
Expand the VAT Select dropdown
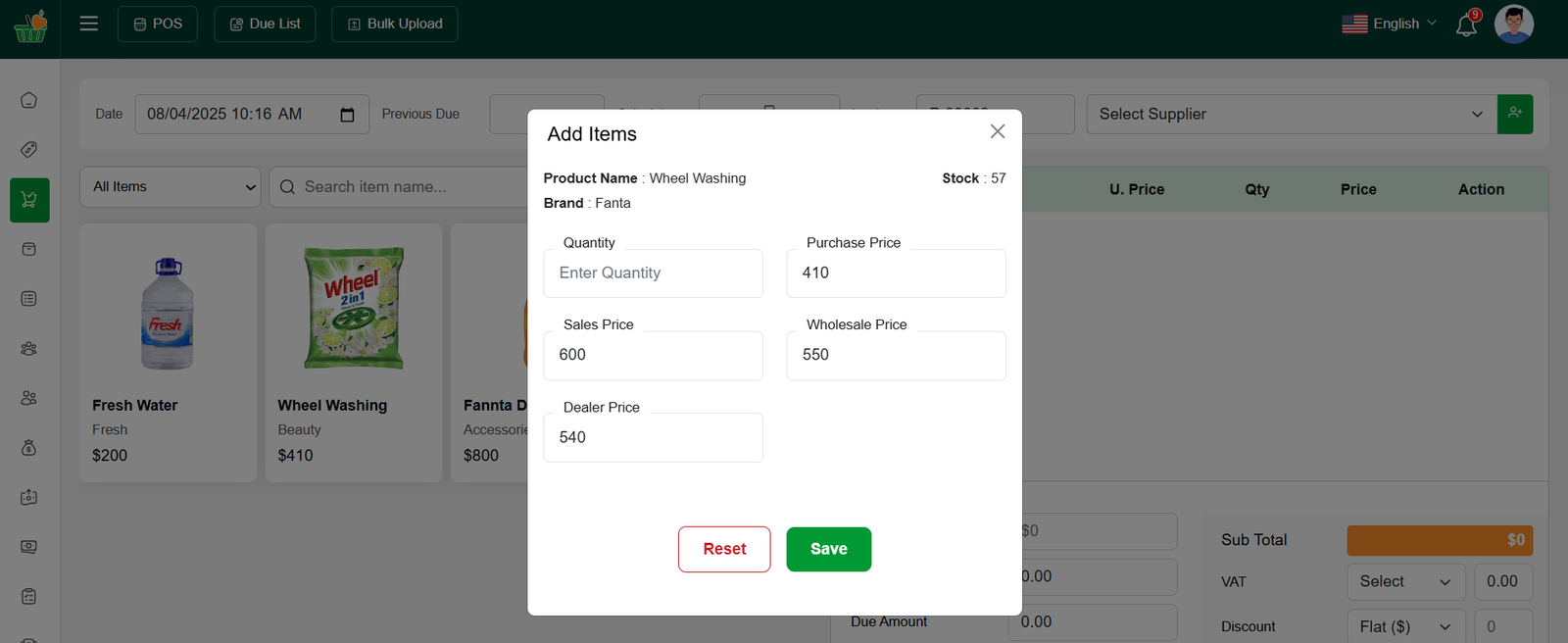pos(1405,581)
